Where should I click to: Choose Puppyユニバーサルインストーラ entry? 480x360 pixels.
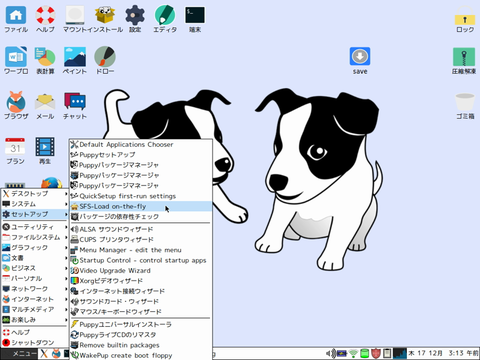(x=141, y=324)
